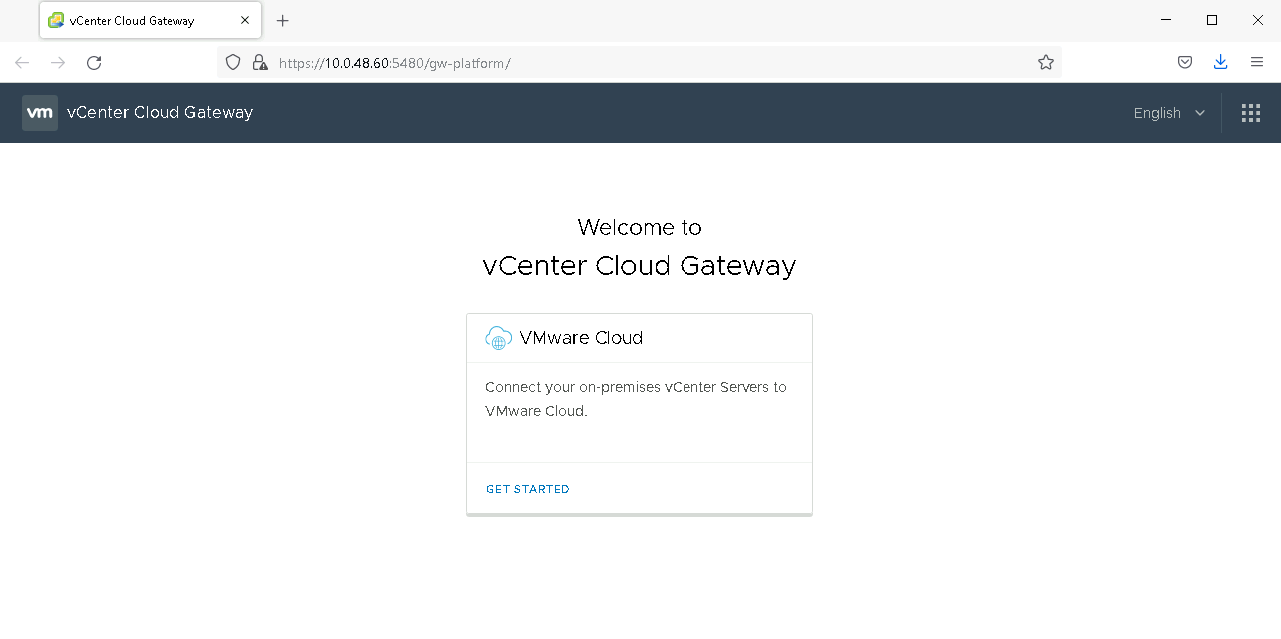Click the Save to Pocket icon
The width and height of the screenshot is (1281, 639).
[x=1184, y=63]
